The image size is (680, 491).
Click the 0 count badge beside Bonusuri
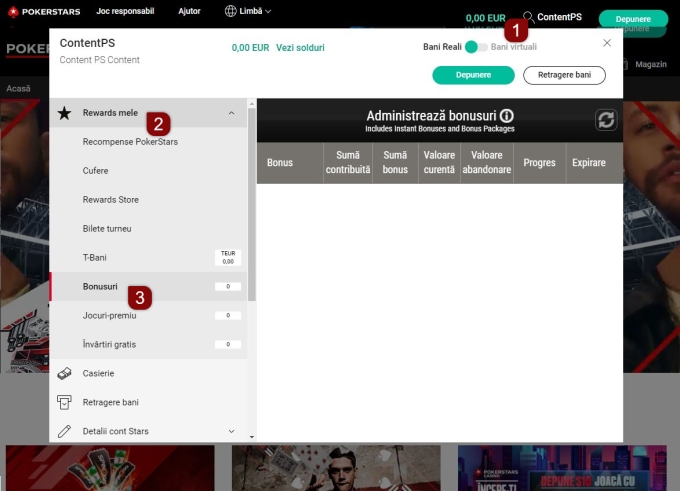coord(228,287)
